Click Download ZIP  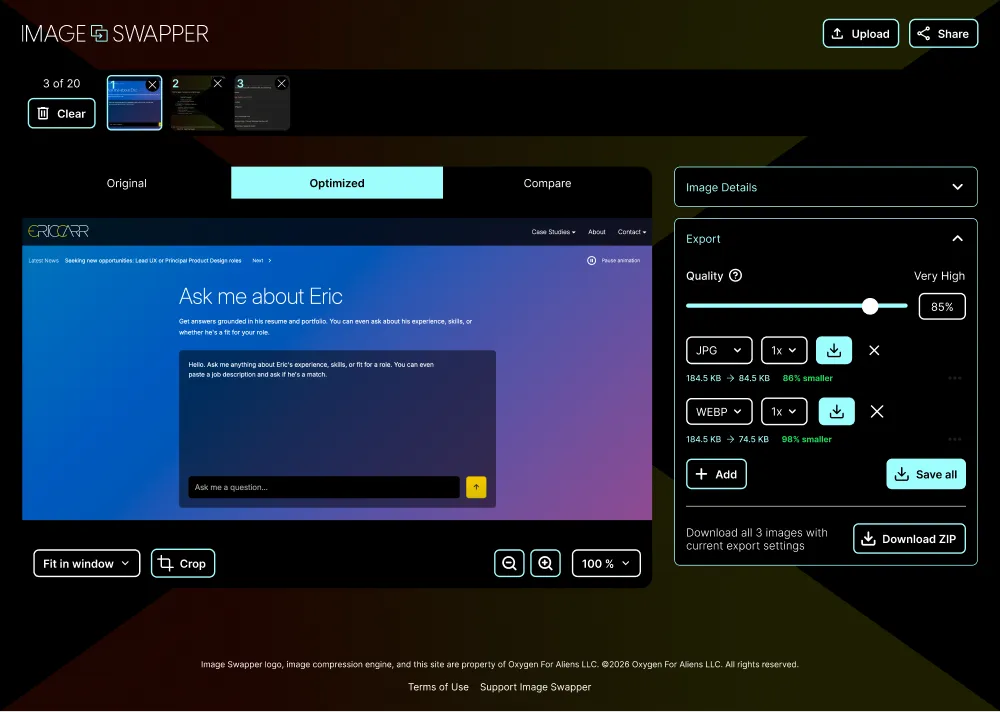(x=909, y=539)
